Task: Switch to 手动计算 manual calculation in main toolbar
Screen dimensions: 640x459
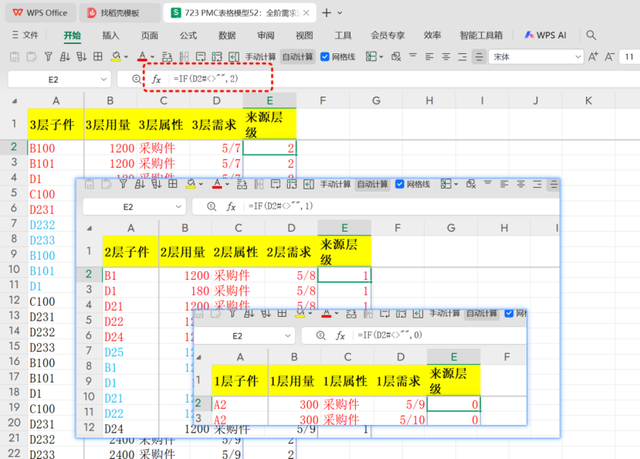Action: (x=260, y=57)
